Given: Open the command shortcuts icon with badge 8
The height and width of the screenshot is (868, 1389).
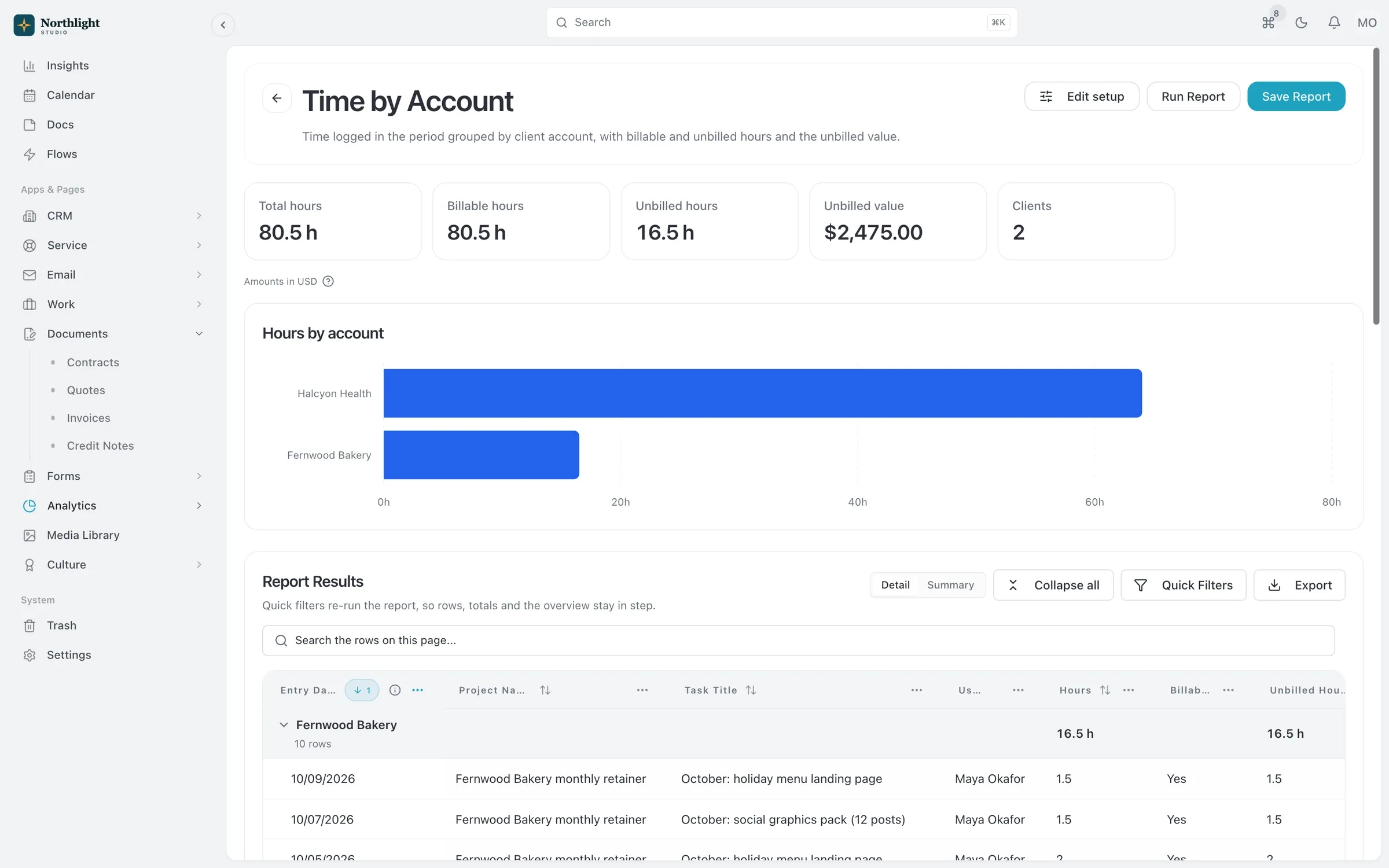Looking at the screenshot, I should (1268, 23).
